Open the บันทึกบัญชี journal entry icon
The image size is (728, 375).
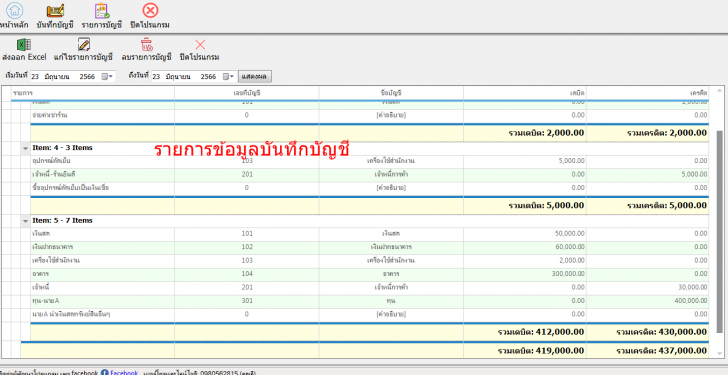pyautogui.click(x=55, y=10)
